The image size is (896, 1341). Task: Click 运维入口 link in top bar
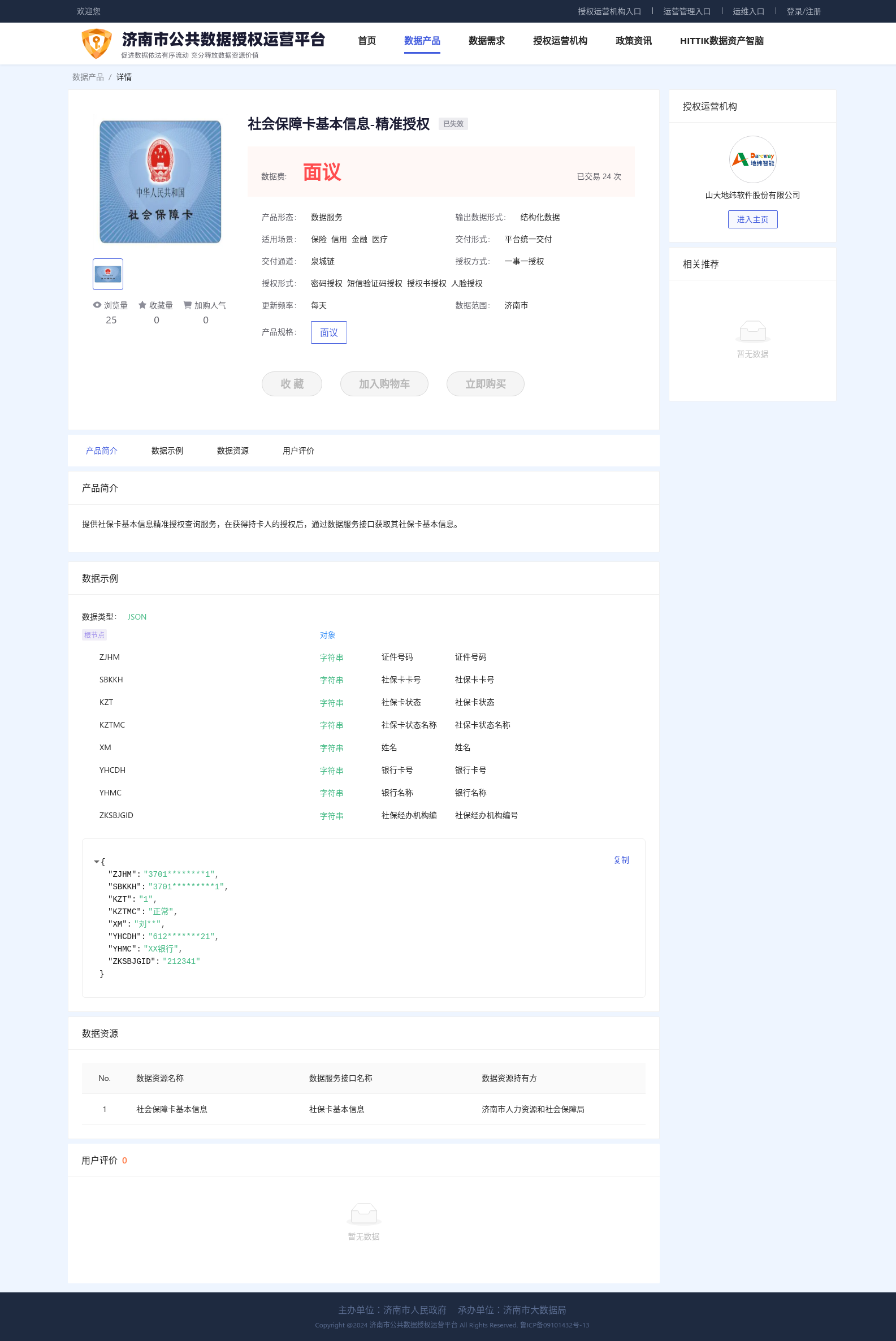[748, 11]
